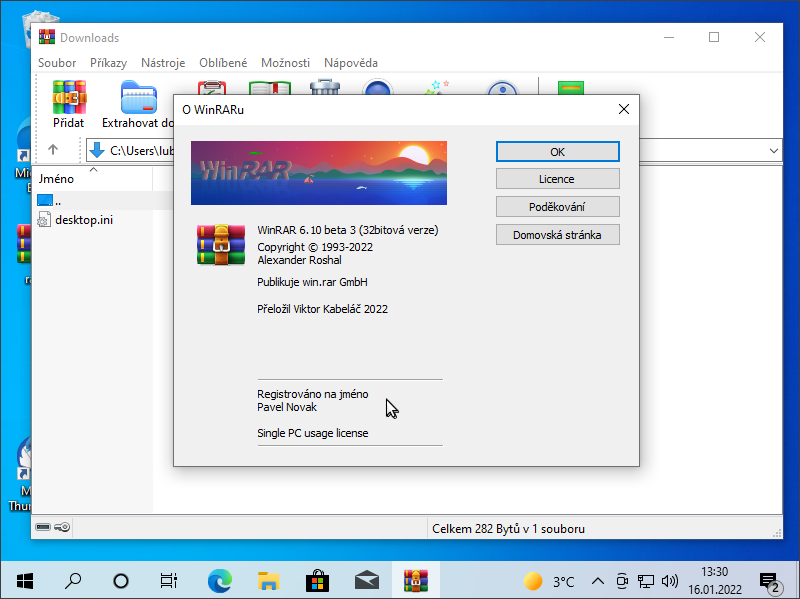The height and width of the screenshot is (599, 800).
Task: Open File Explorer from taskbar
Action: click(268, 581)
